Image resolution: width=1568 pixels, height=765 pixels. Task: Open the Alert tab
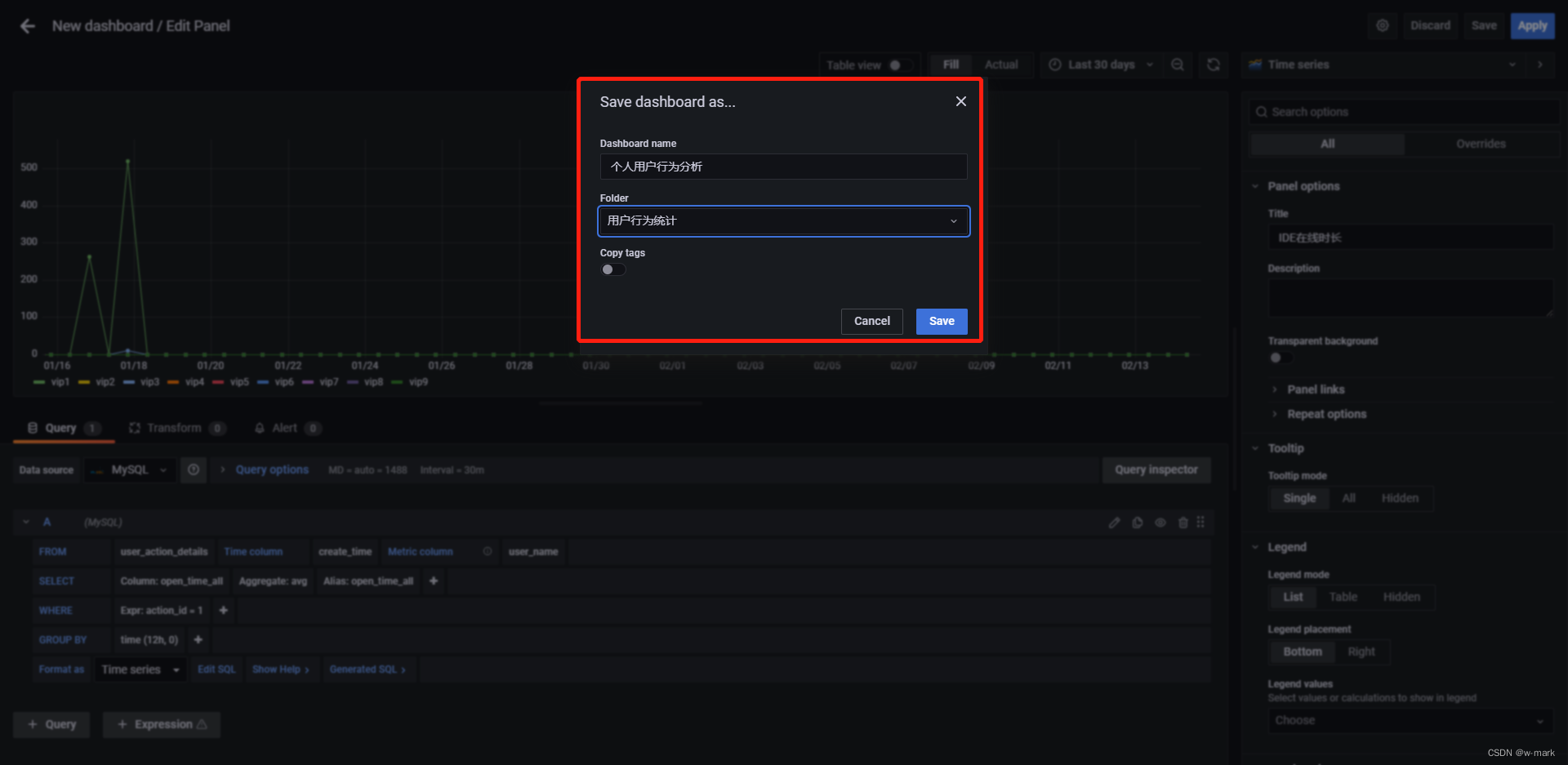pos(287,428)
